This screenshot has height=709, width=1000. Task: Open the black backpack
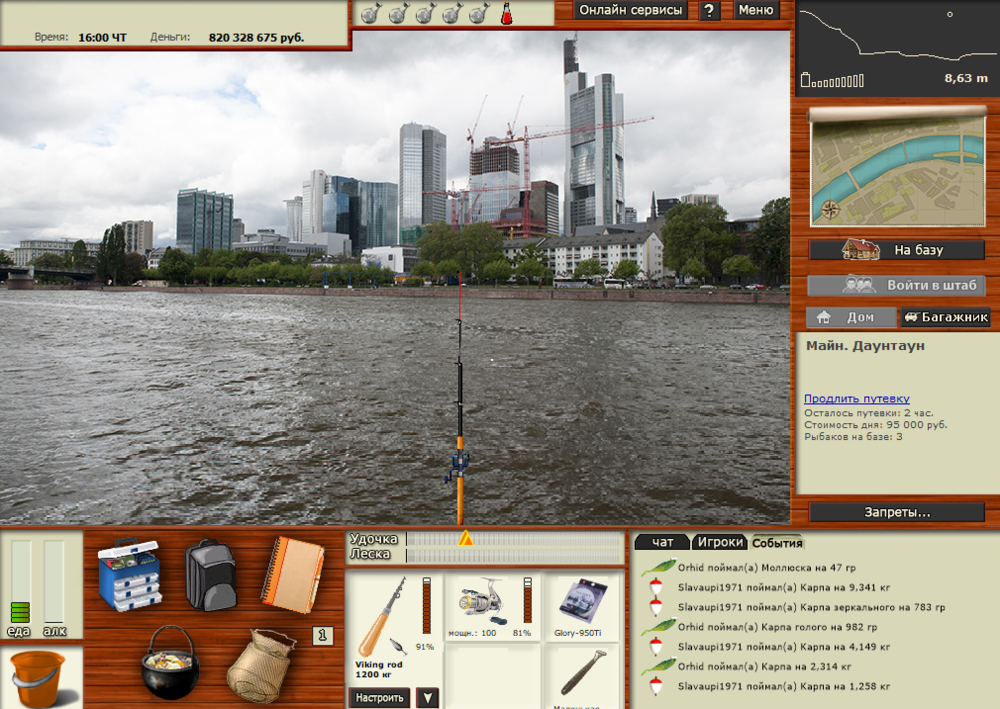pyautogui.click(x=210, y=574)
